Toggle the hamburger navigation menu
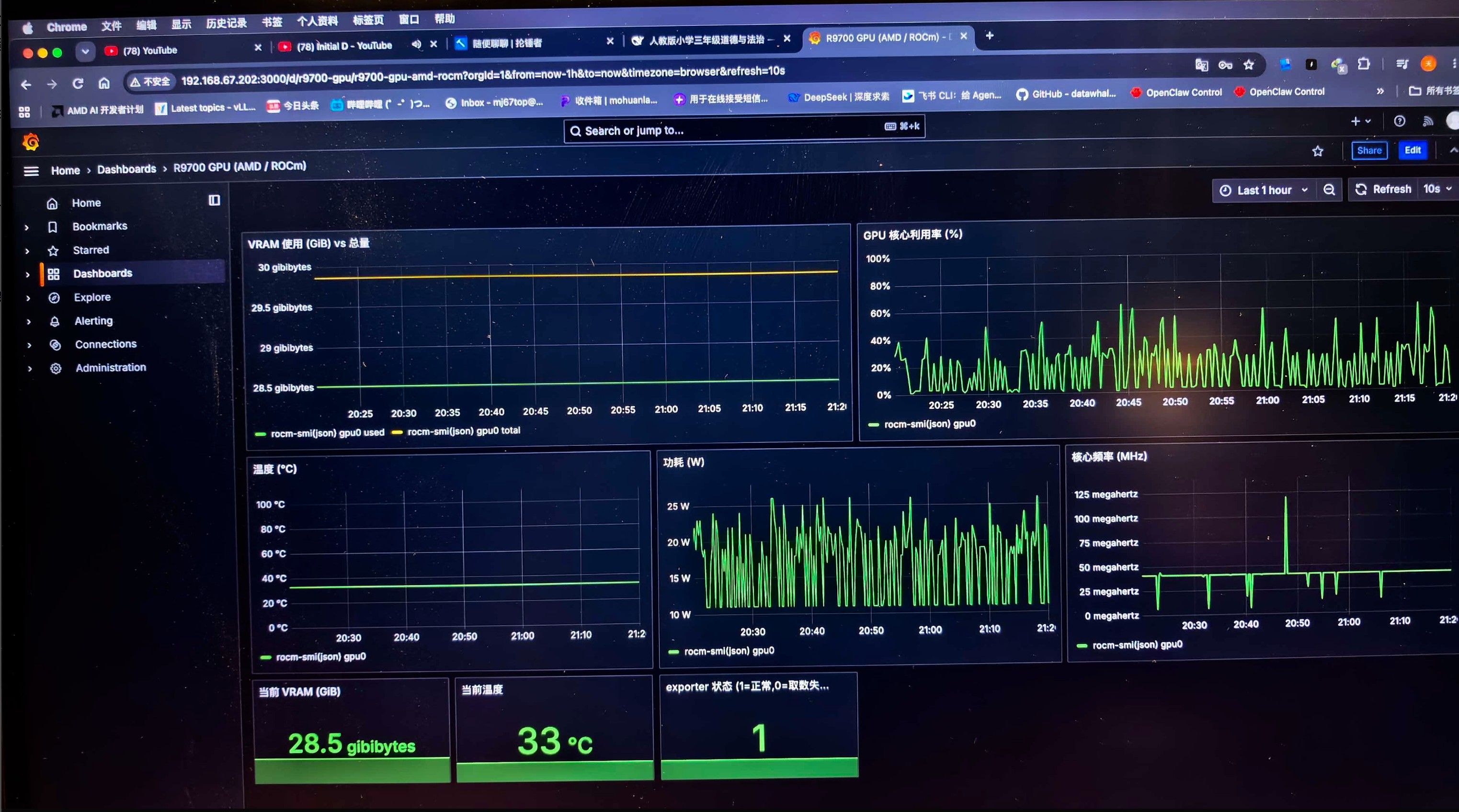1459x812 pixels. 31,170
